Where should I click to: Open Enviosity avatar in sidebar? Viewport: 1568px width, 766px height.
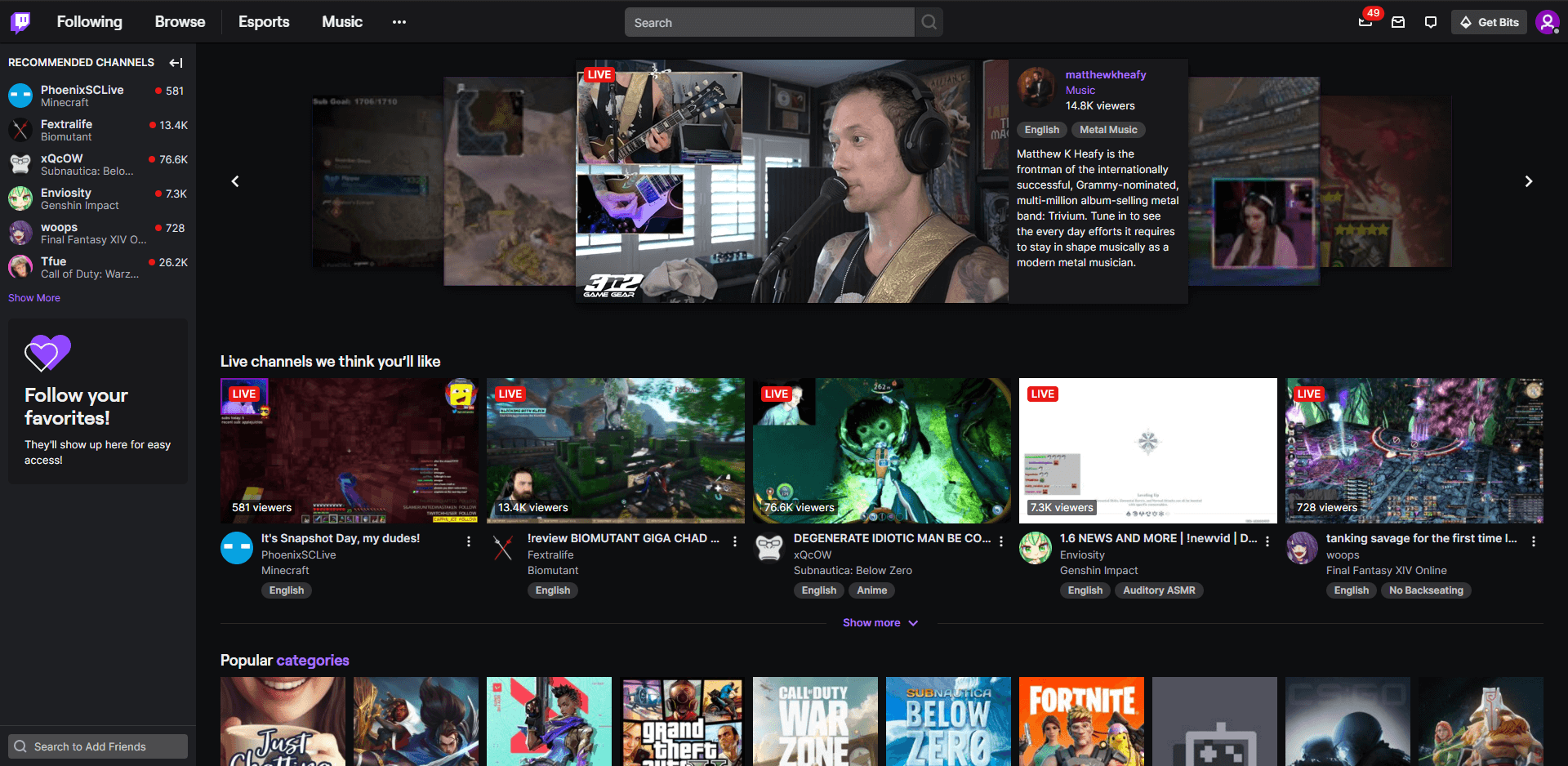coord(20,198)
